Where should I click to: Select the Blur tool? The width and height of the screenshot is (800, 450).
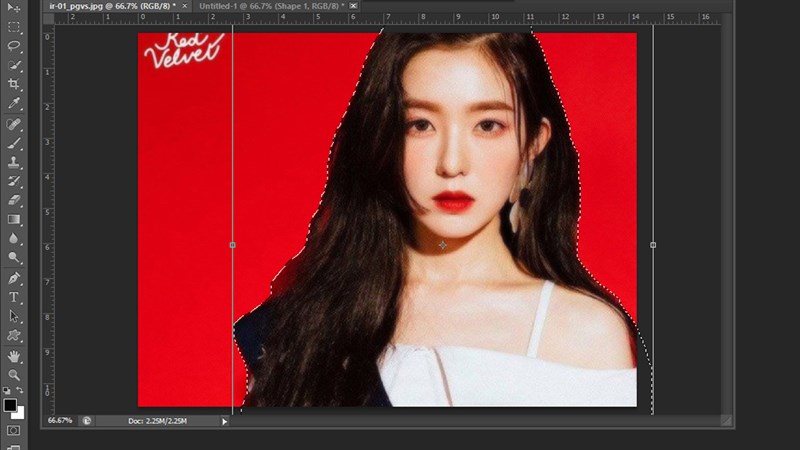click(x=14, y=238)
